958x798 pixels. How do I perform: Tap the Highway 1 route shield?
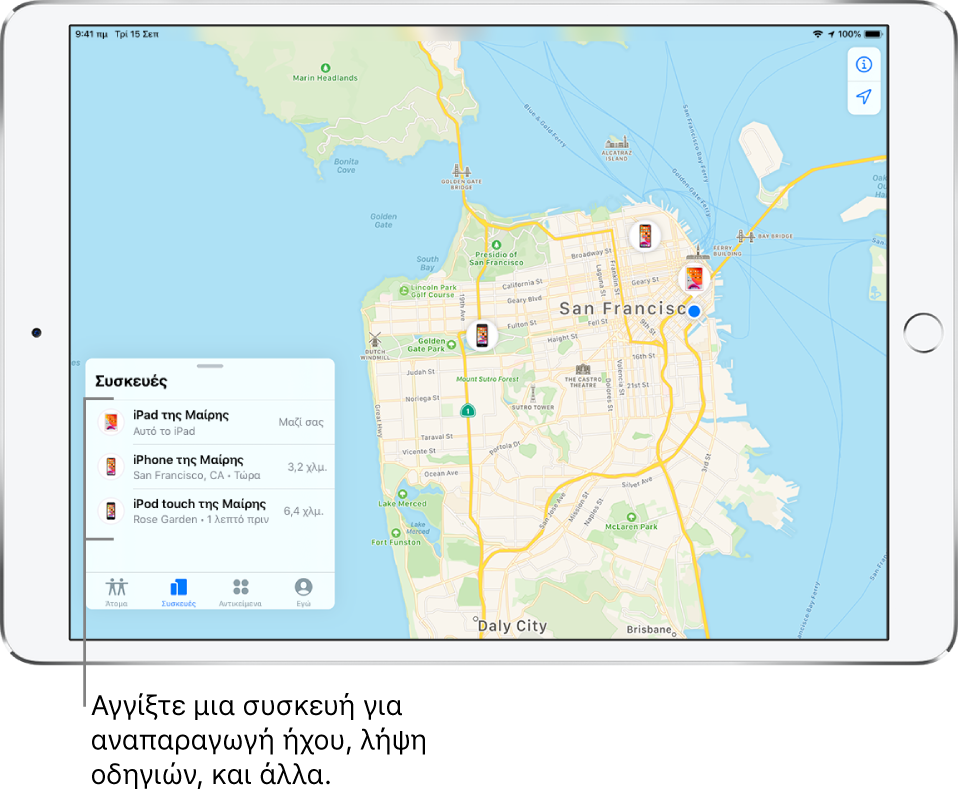click(467, 411)
